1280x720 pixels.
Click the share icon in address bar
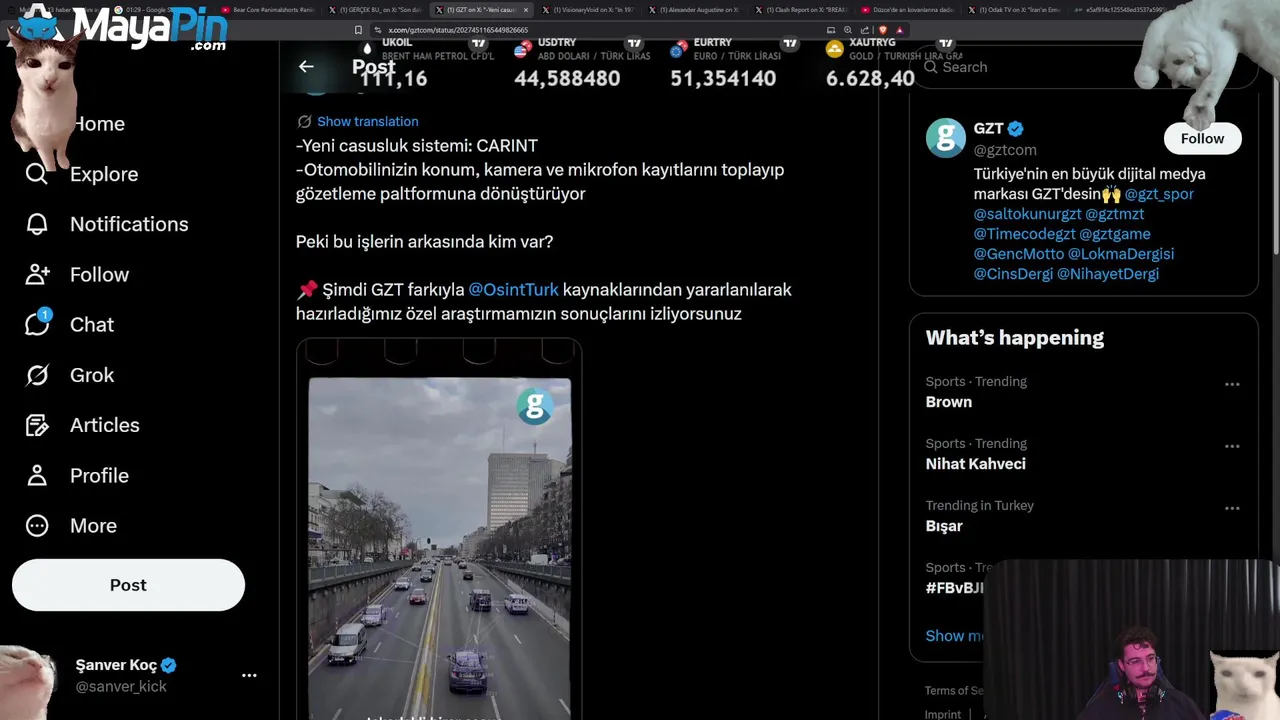click(865, 30)
